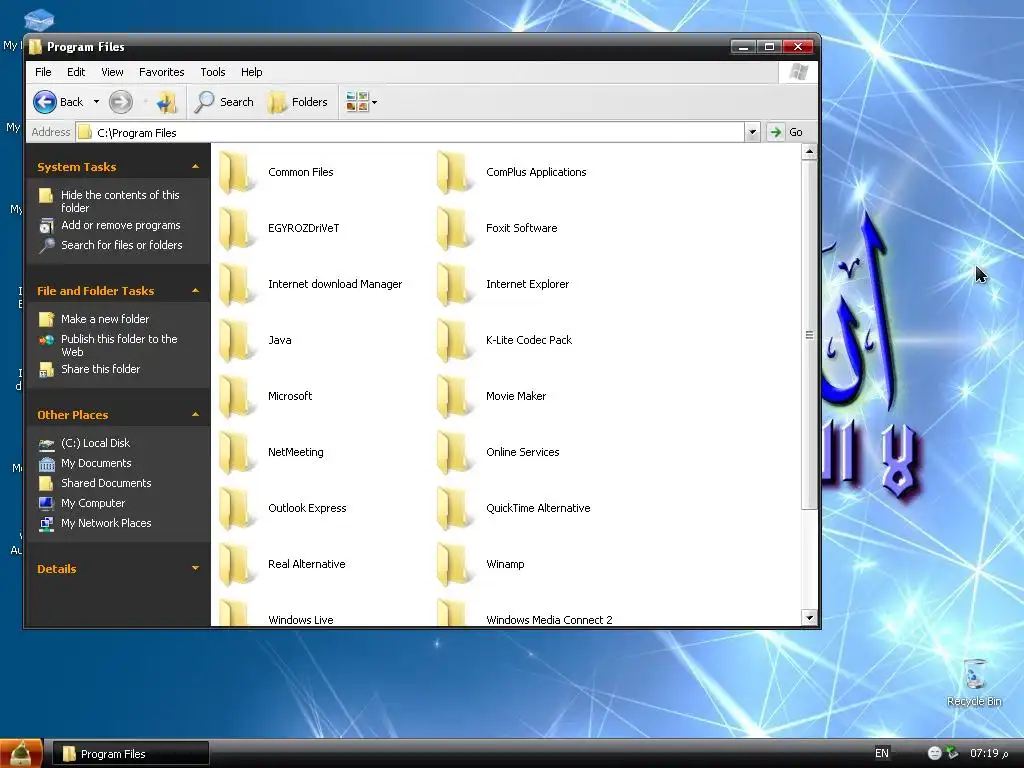Viewport: 1024px width, 768px height.
Task: Select the Microsoft folder icon
Action: (x=236, y=396)
